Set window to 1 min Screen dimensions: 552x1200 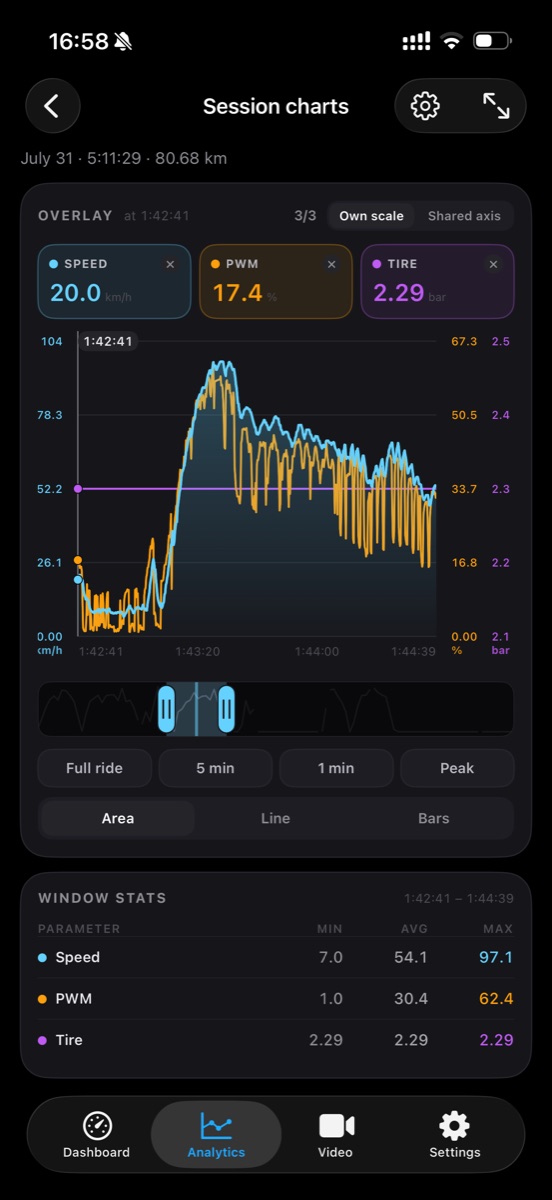336,768
